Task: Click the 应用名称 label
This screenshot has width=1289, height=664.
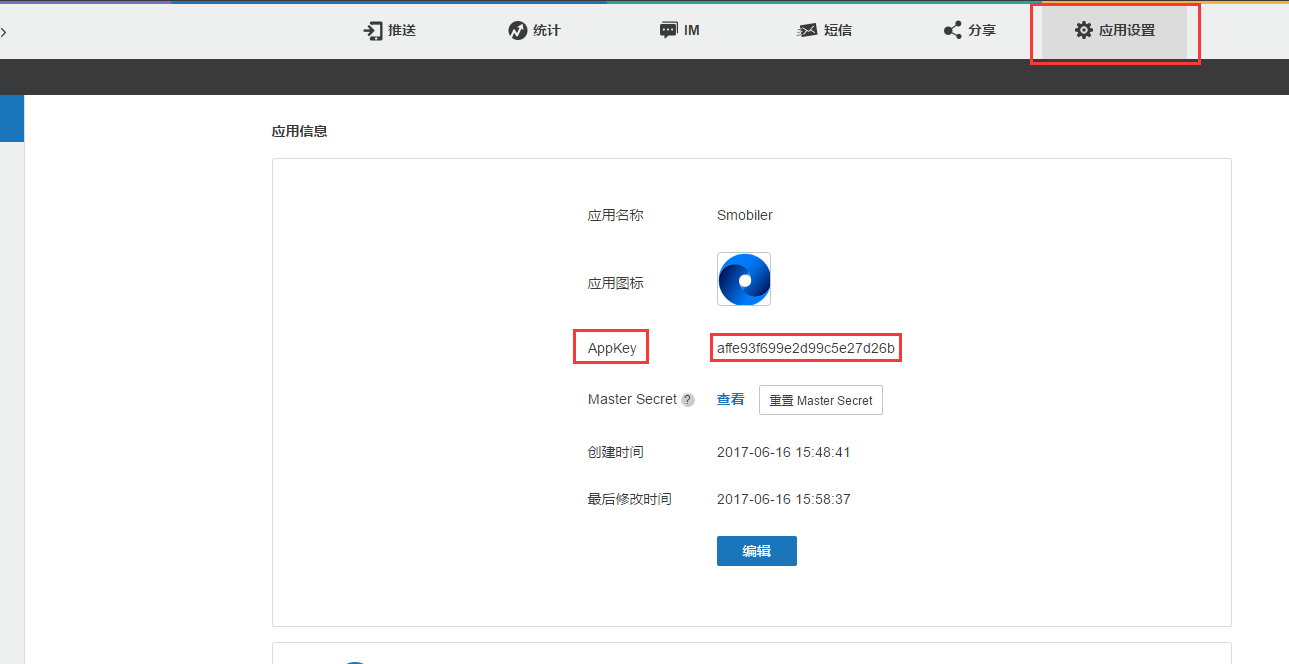Action: (616, 215)
